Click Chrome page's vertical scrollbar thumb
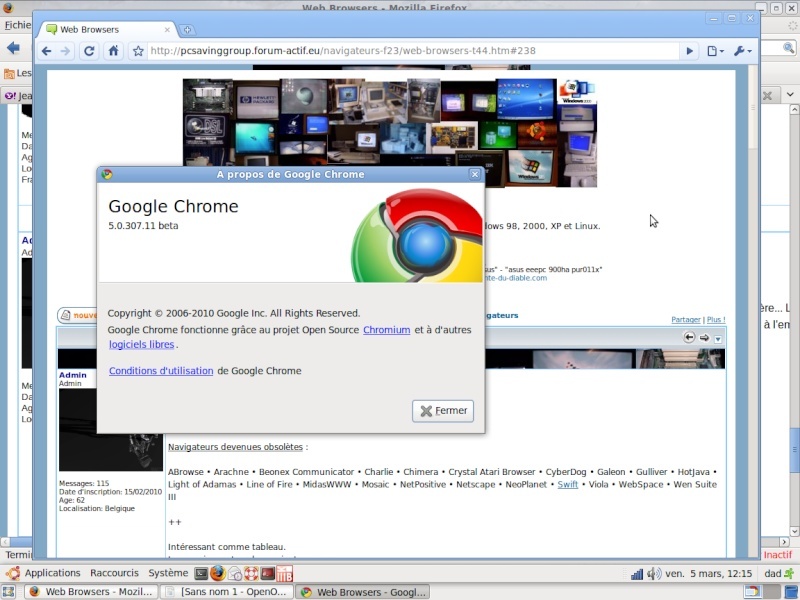 pyautogui.click(x=753, y=108)
